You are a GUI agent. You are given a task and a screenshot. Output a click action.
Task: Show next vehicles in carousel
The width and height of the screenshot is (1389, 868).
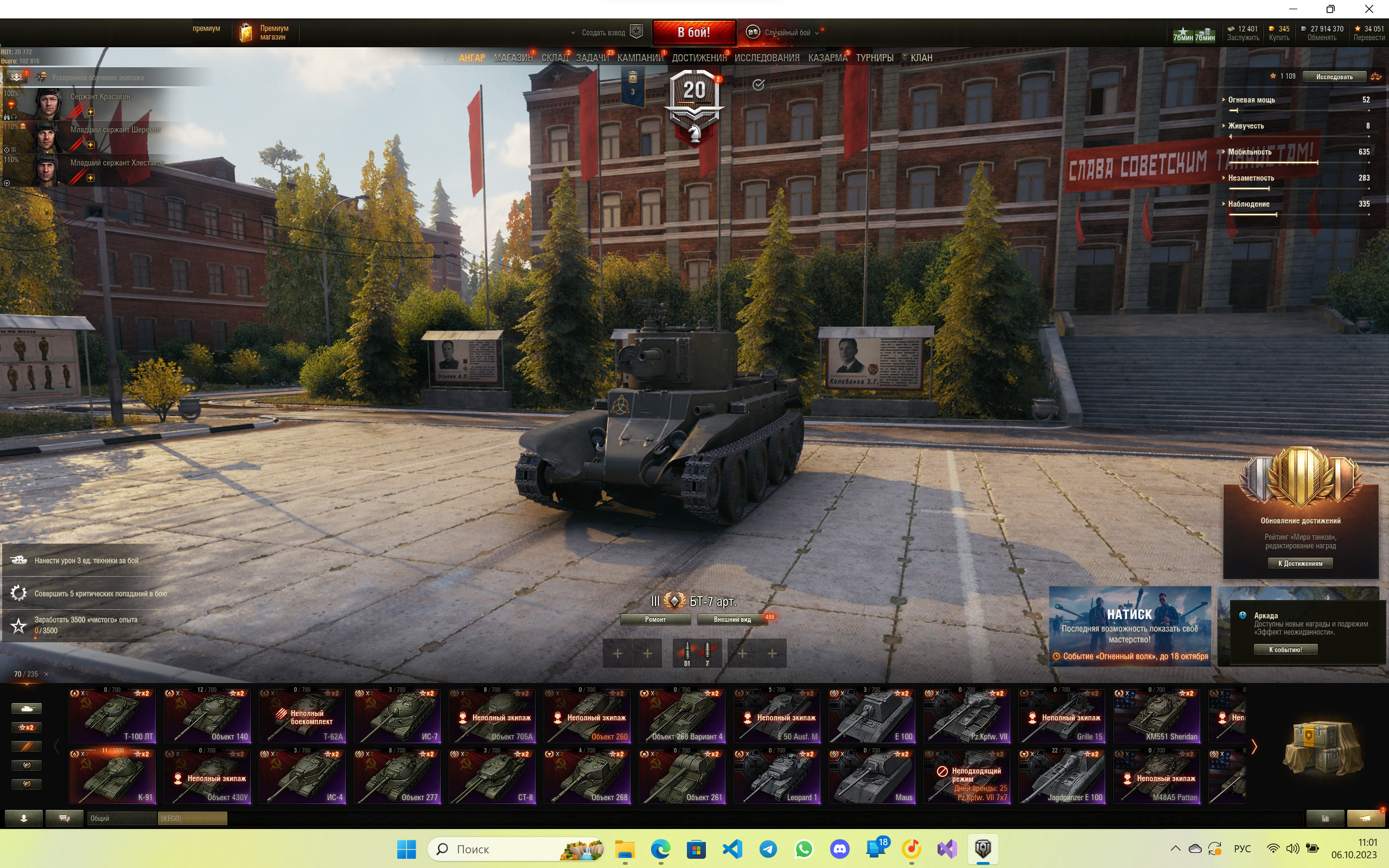click(x=1254, y=747)
